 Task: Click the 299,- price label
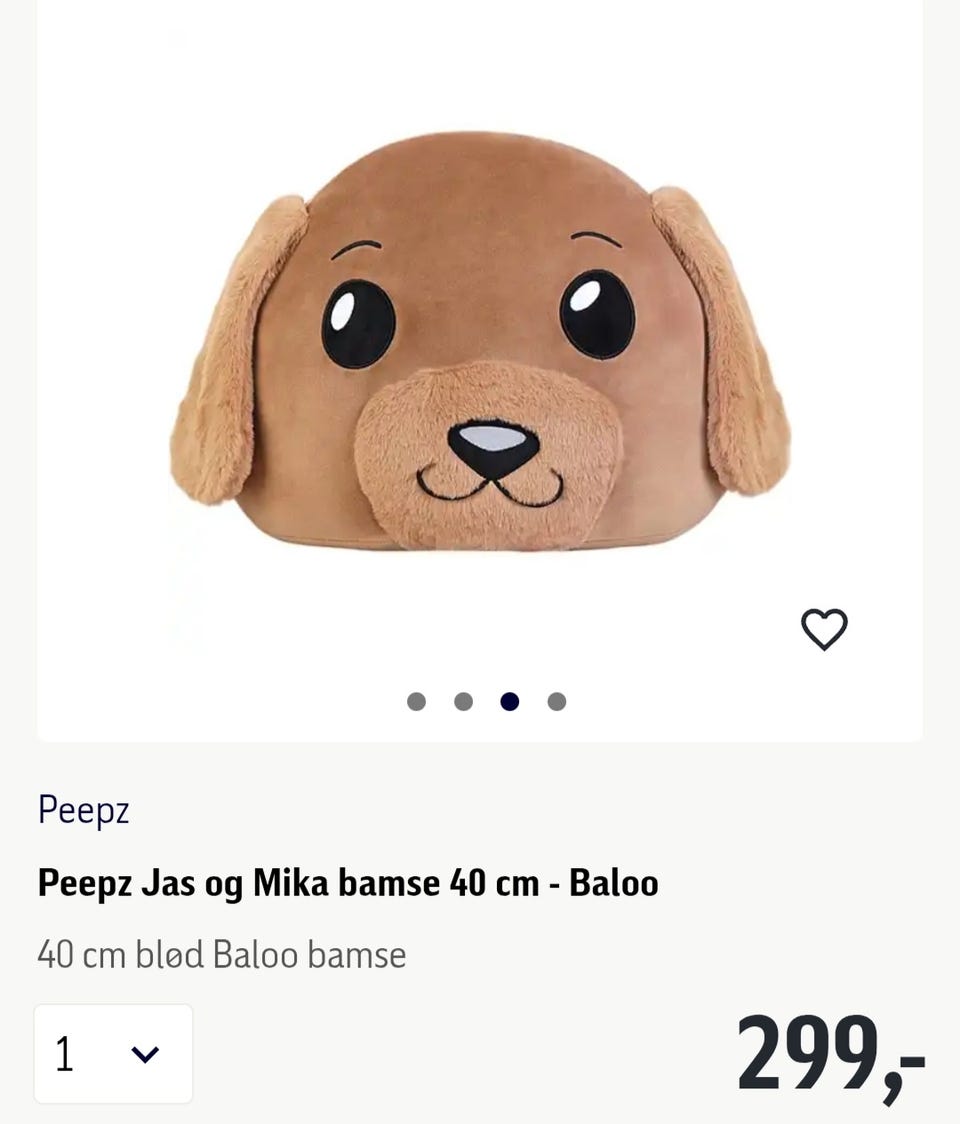[x=830, y=1055]
